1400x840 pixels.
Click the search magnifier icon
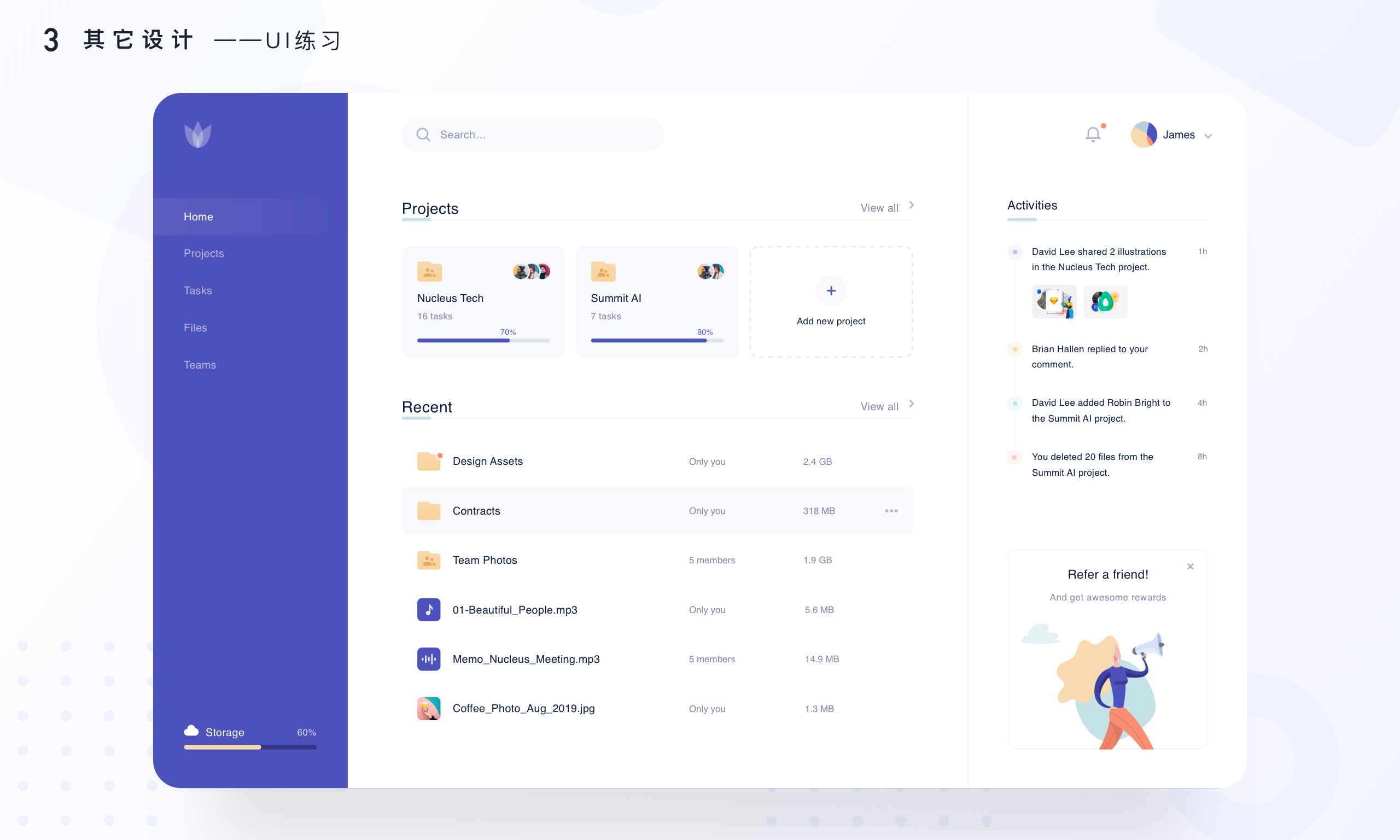[x=423, y=135]
